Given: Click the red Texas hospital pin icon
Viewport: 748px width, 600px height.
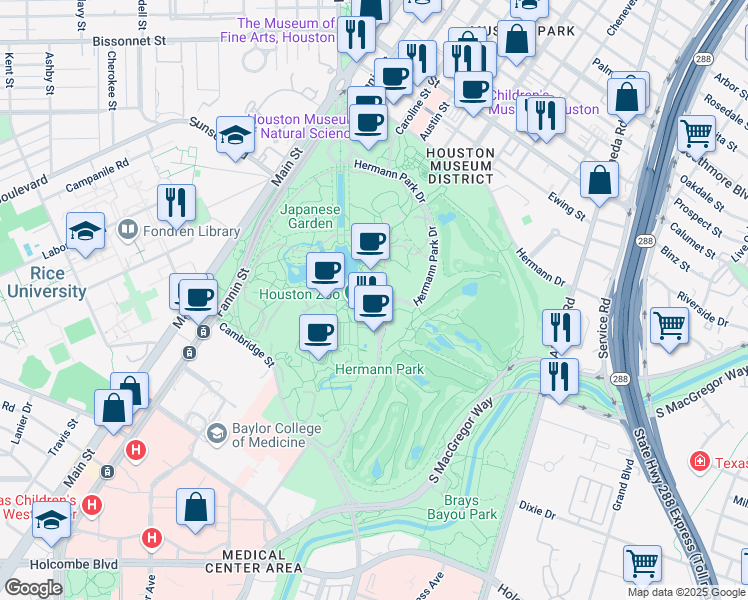Looking at the screenshot, I should (x=700, y=461).
